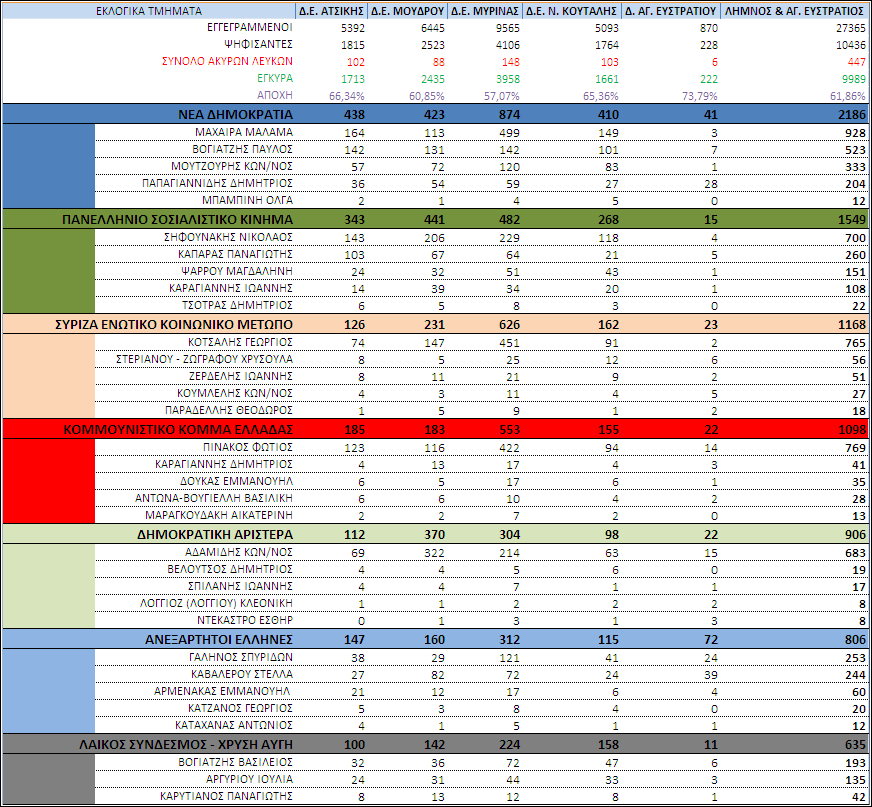
Task: Click the ΑΝΕΞΑΡΤΗΤΟΙ ΕΛΛΗΝΕΣ total 806
Action: [x=856, y=640]
